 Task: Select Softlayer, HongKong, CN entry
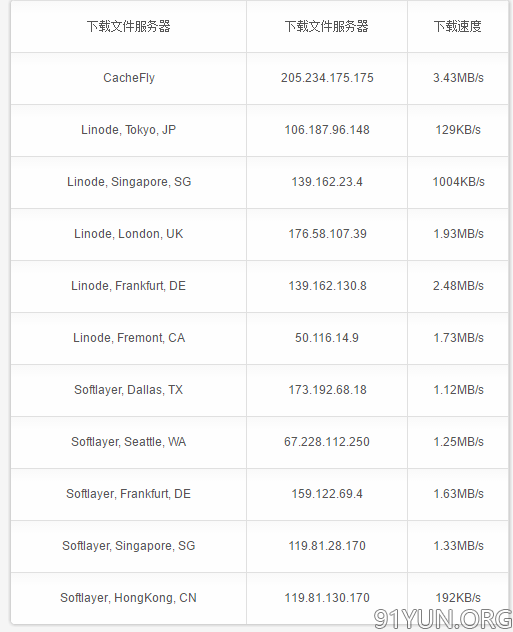129,598
